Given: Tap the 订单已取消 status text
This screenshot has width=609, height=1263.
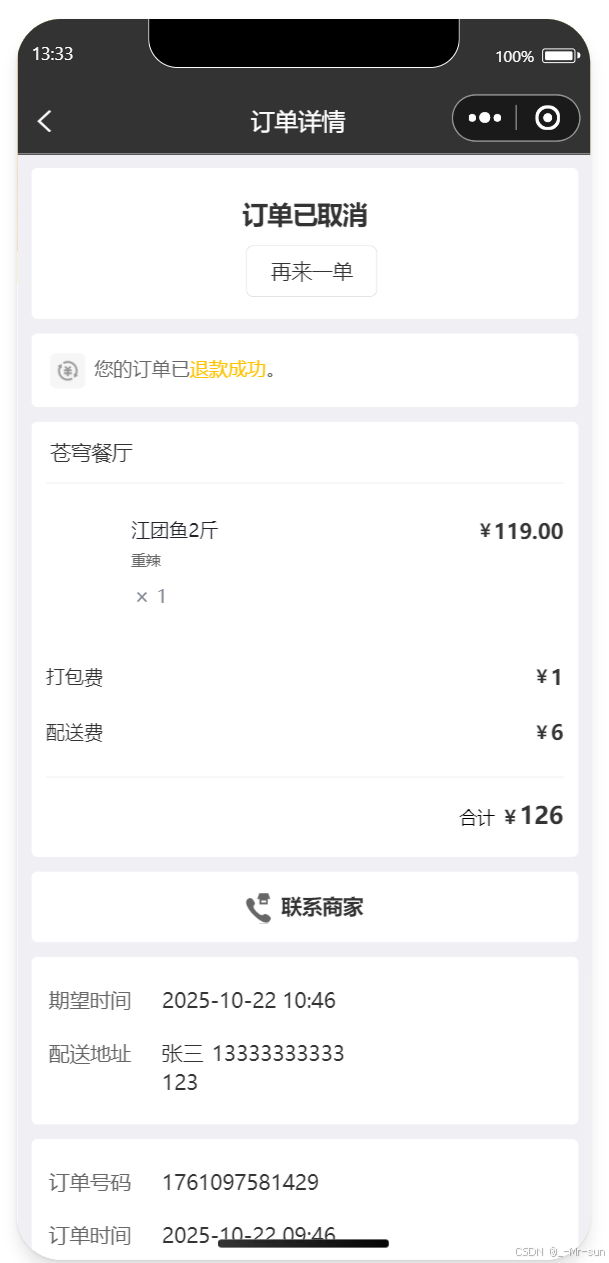Looking at the screenshot, I should pos(304,215).
